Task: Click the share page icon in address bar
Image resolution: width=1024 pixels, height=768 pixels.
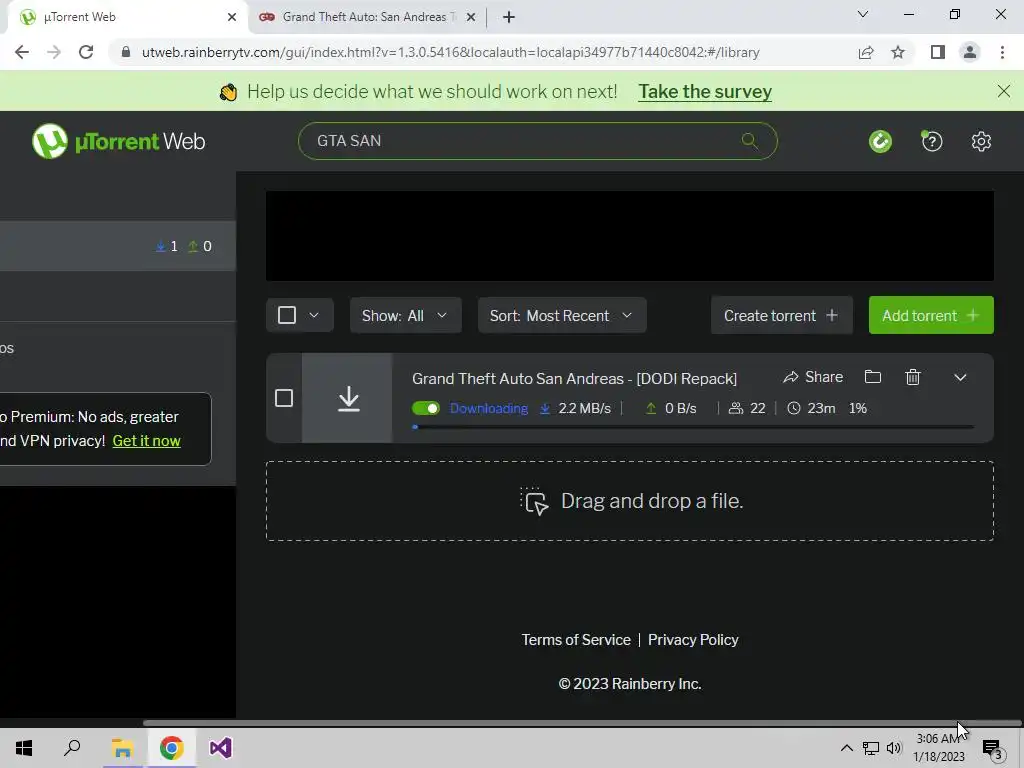Action: (866, 52)
